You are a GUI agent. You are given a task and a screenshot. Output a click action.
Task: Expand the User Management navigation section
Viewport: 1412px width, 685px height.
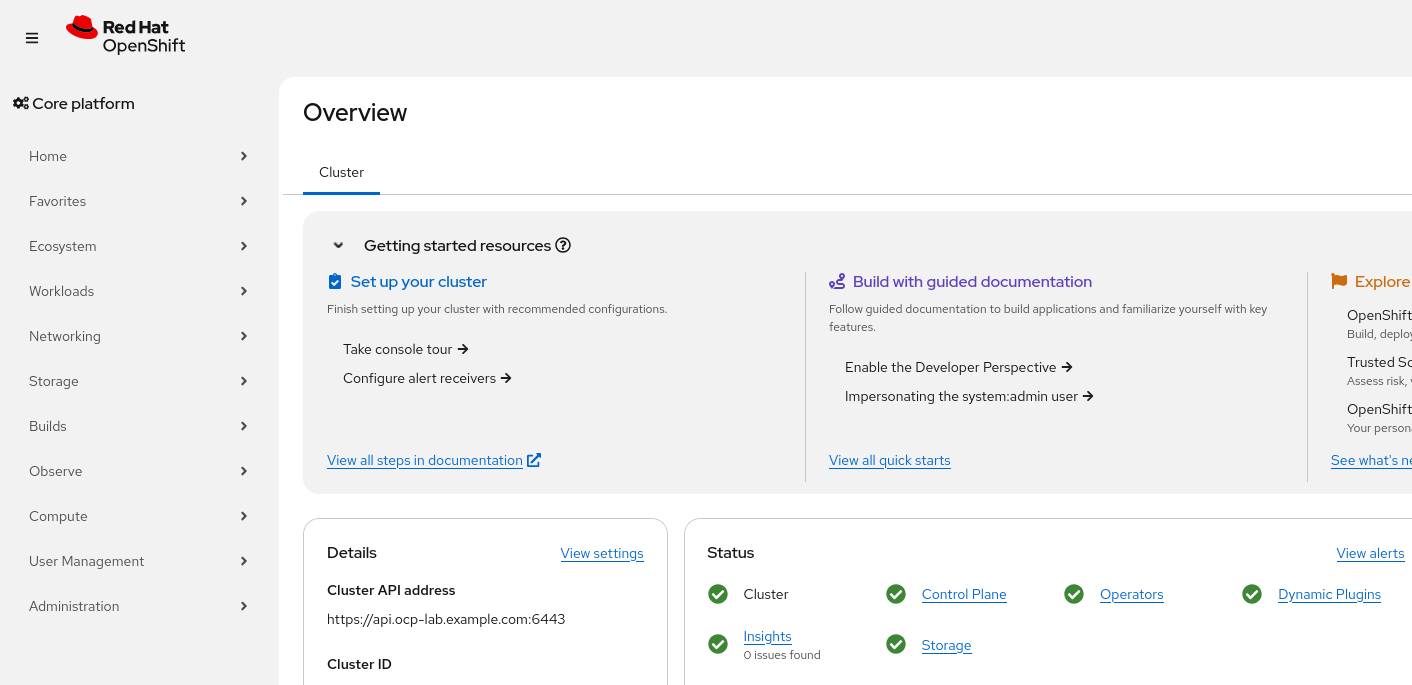(x=139, y=561)
